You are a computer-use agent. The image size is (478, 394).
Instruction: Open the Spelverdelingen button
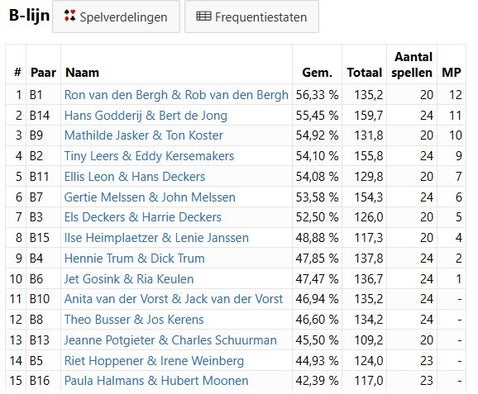tap(116, 16)
